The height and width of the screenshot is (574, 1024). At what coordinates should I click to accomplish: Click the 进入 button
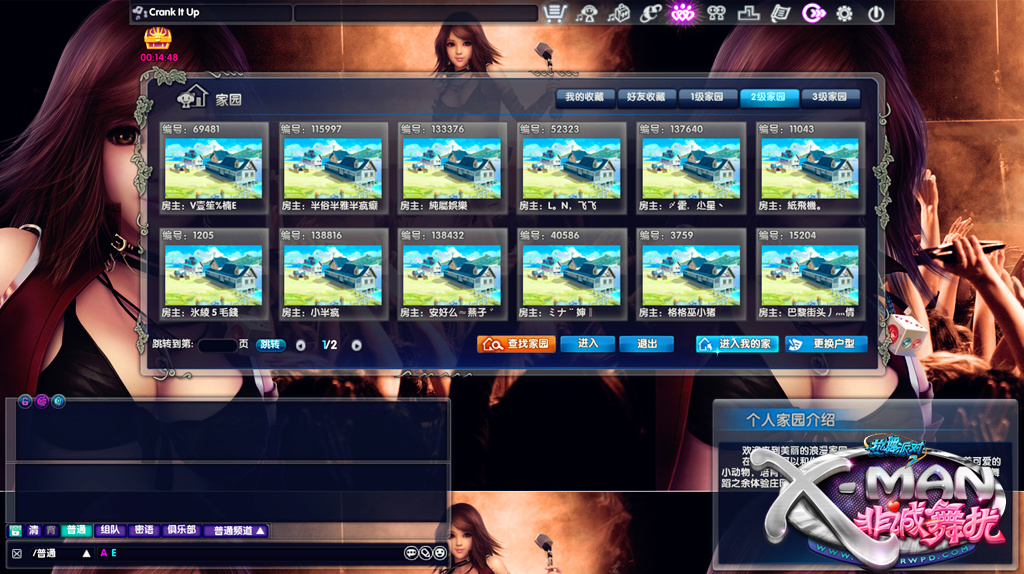click(x=587, y=343)
